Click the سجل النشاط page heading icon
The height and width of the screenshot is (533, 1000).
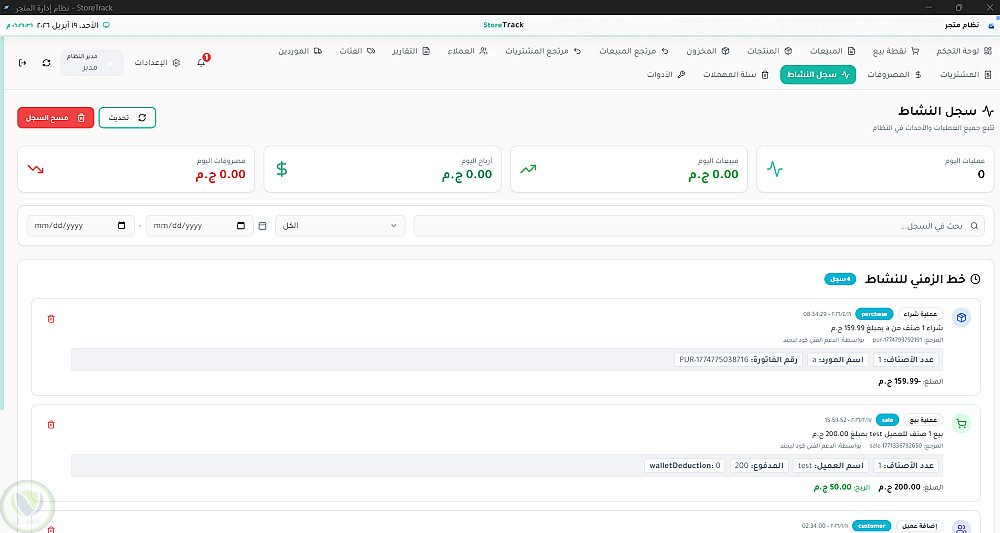point(988,111)
